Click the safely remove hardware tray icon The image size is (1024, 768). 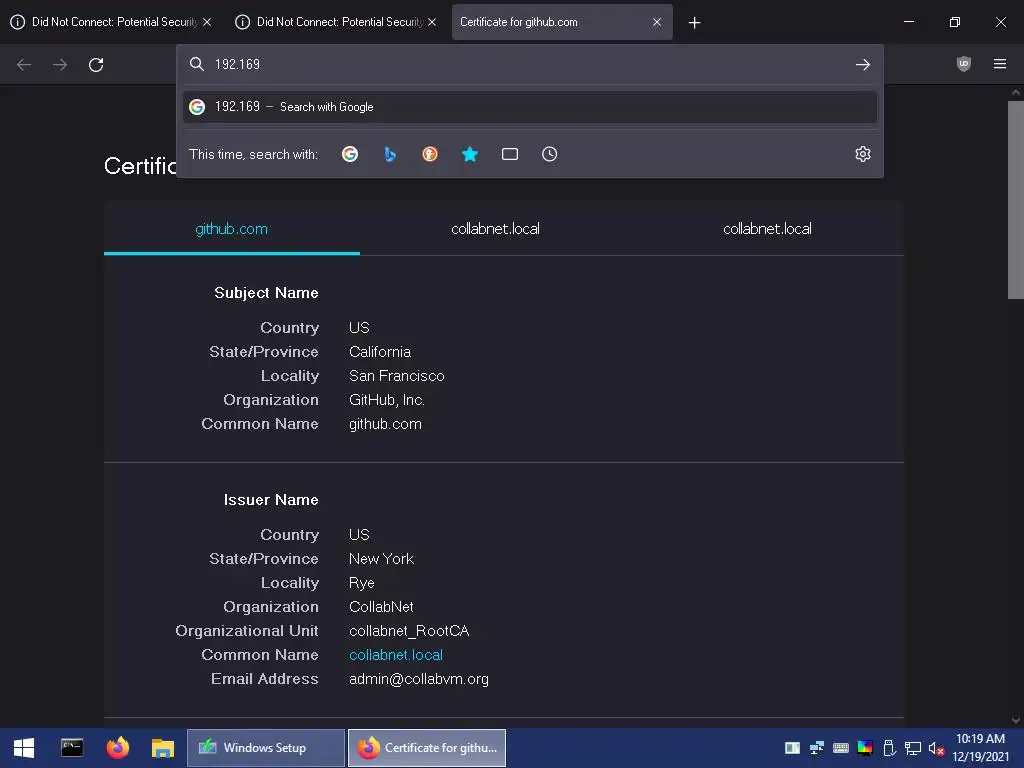889,748
